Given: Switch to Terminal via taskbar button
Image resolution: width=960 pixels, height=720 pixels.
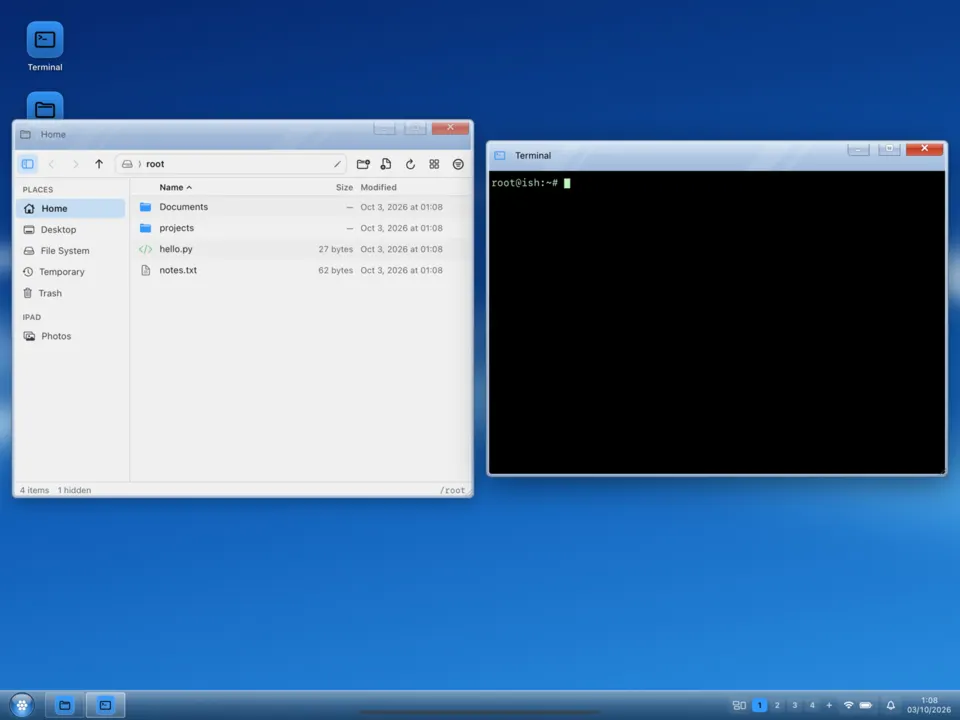Looking at the screenshot, I should (105, 705).
